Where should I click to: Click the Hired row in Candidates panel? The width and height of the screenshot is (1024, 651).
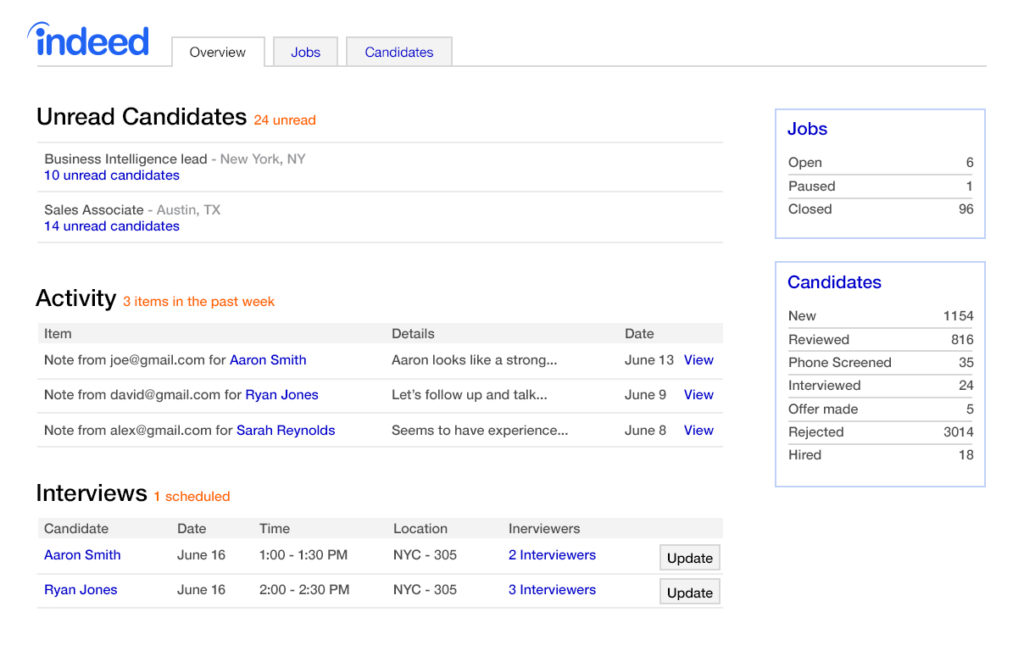(880, 455)
